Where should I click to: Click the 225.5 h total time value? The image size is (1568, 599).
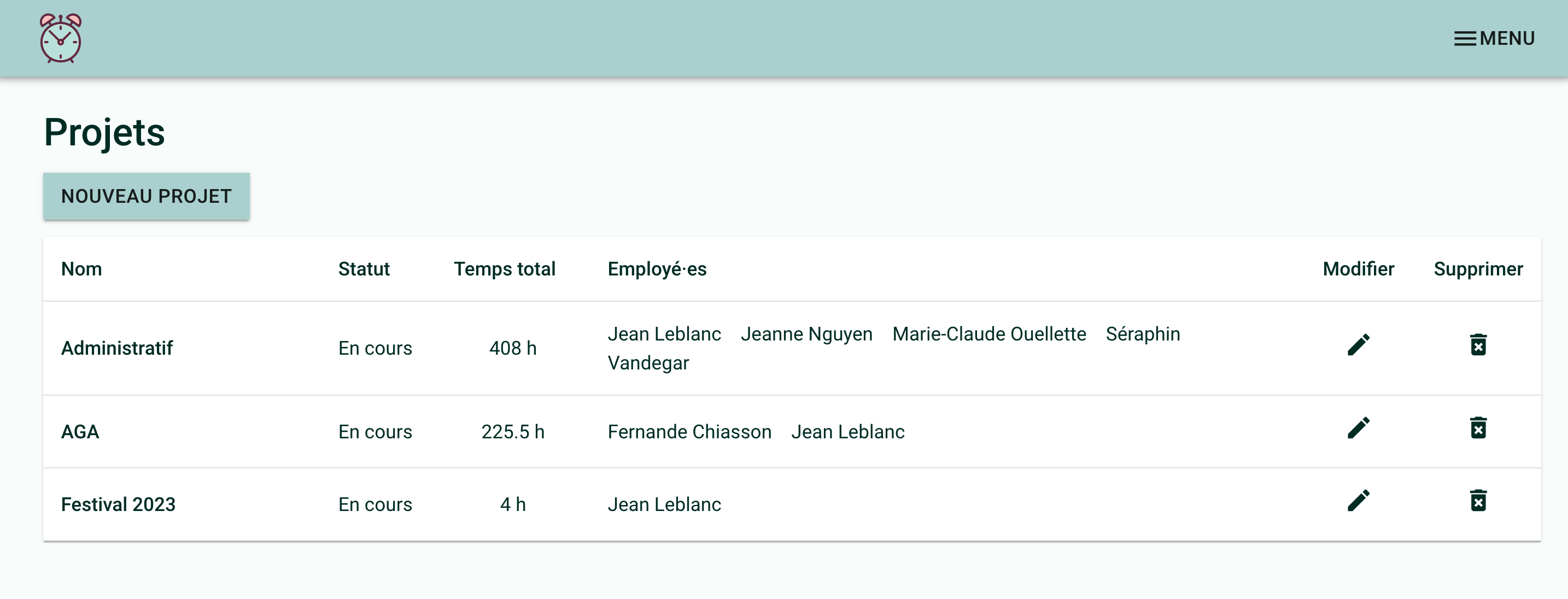512,432
